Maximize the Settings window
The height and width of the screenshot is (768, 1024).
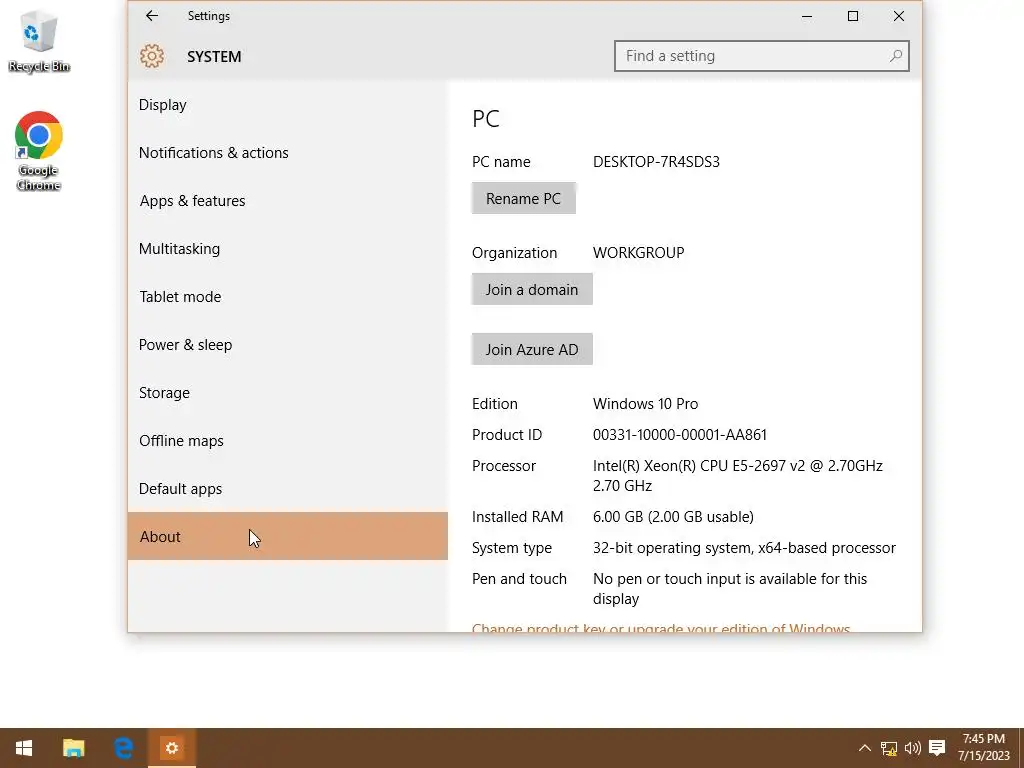tap(853, 16)
